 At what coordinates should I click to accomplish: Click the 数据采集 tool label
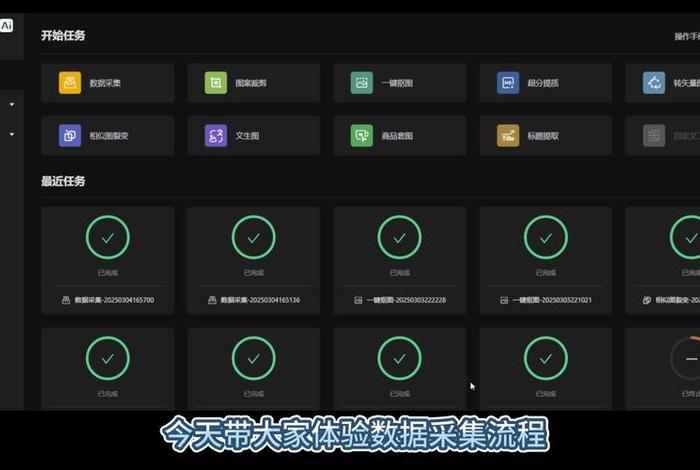[105, 83]
